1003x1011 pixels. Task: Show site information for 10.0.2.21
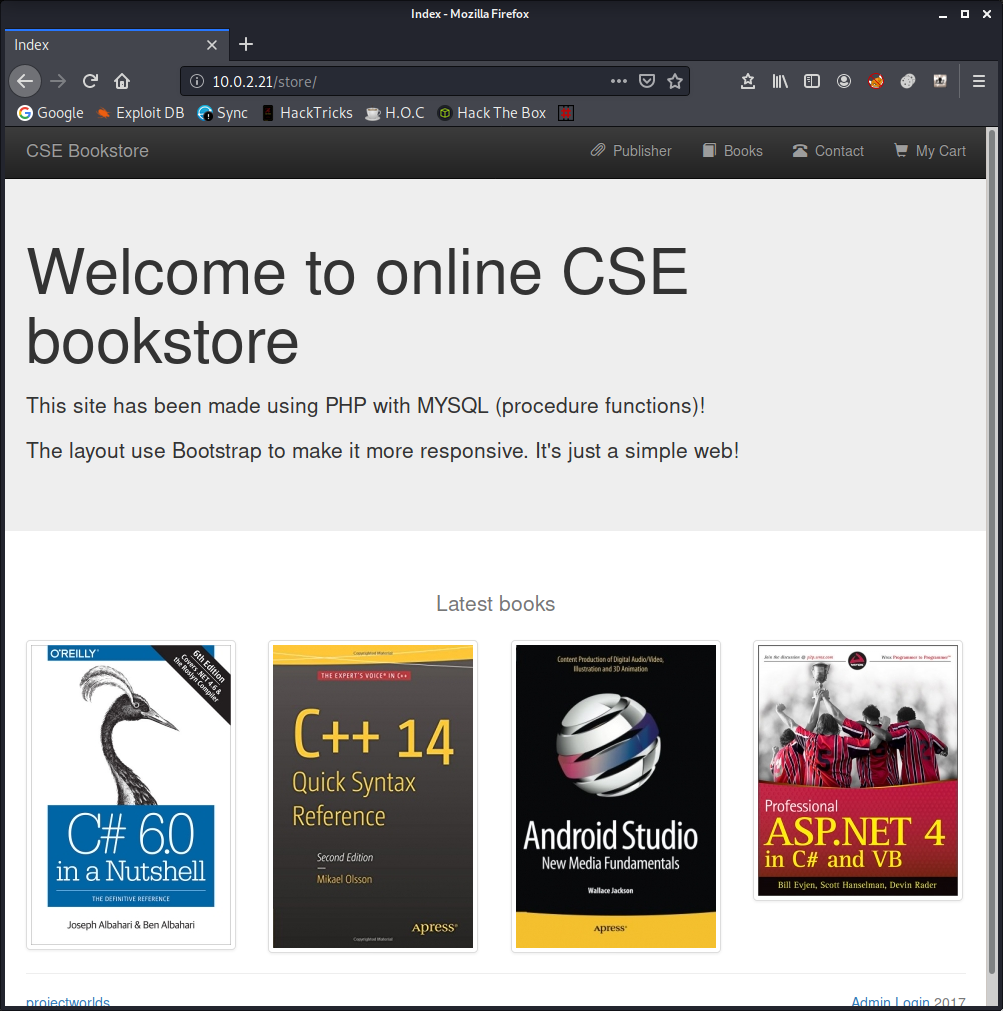tap(197, 81)
